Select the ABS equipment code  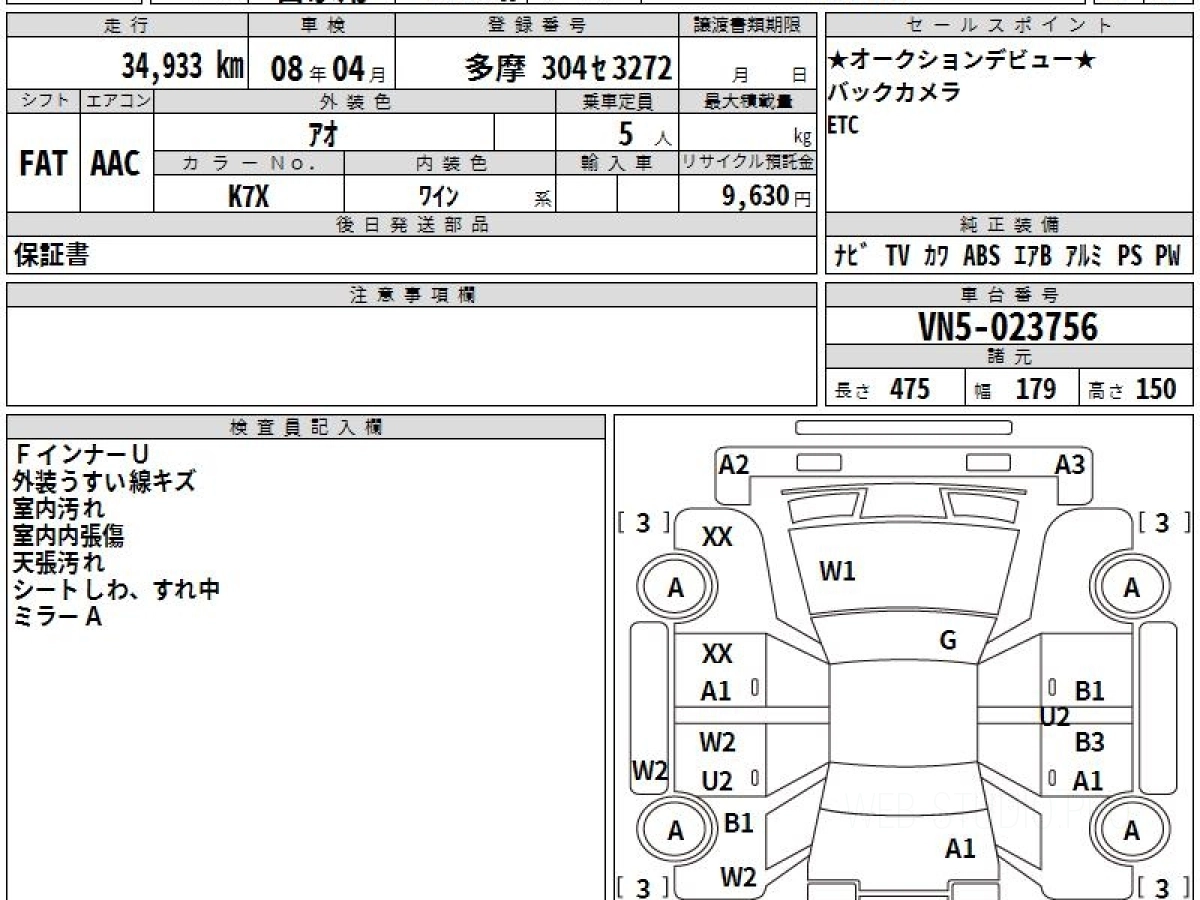(981, 257)
